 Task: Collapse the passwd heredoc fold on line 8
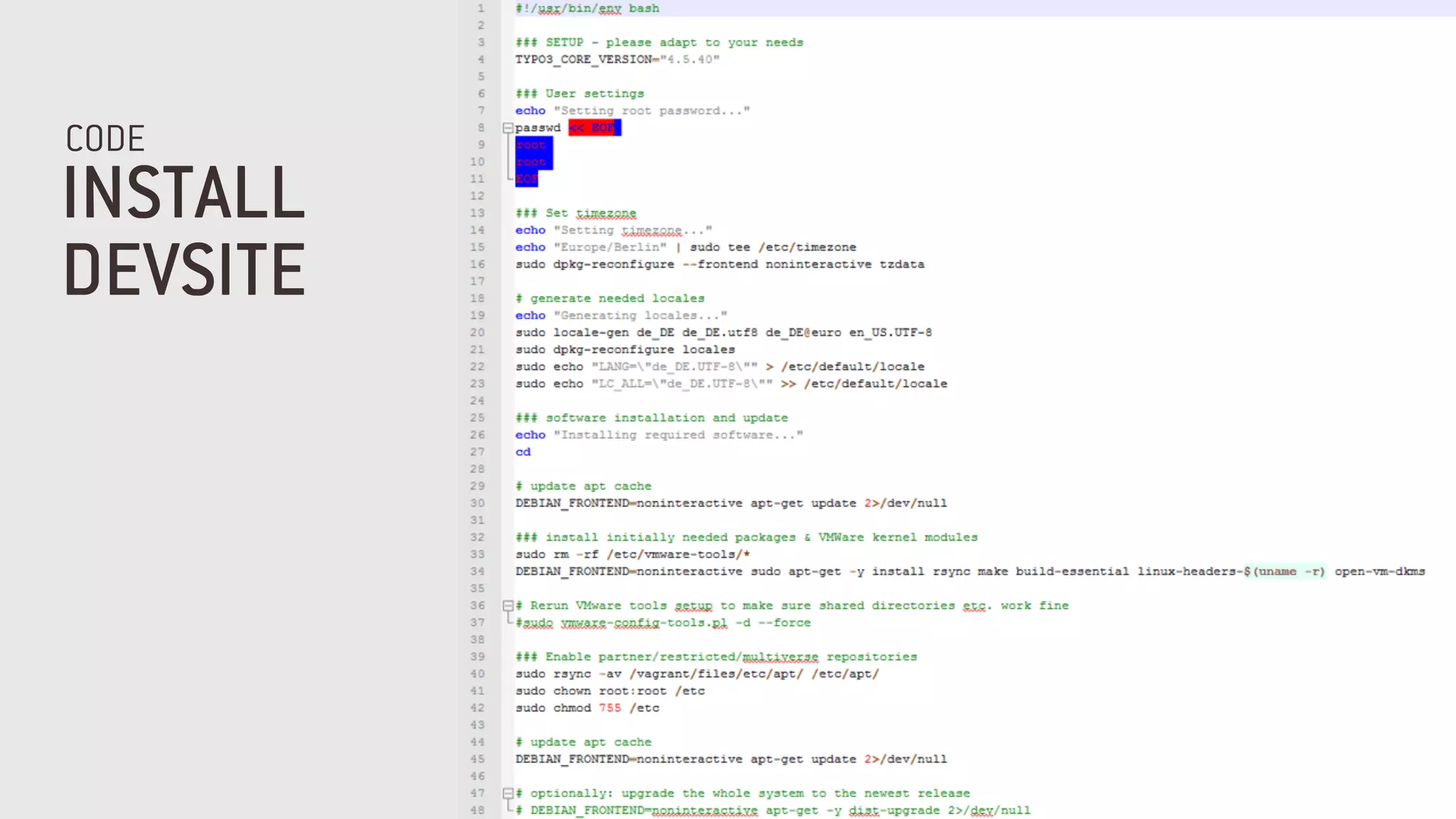(x=508, y=128)
